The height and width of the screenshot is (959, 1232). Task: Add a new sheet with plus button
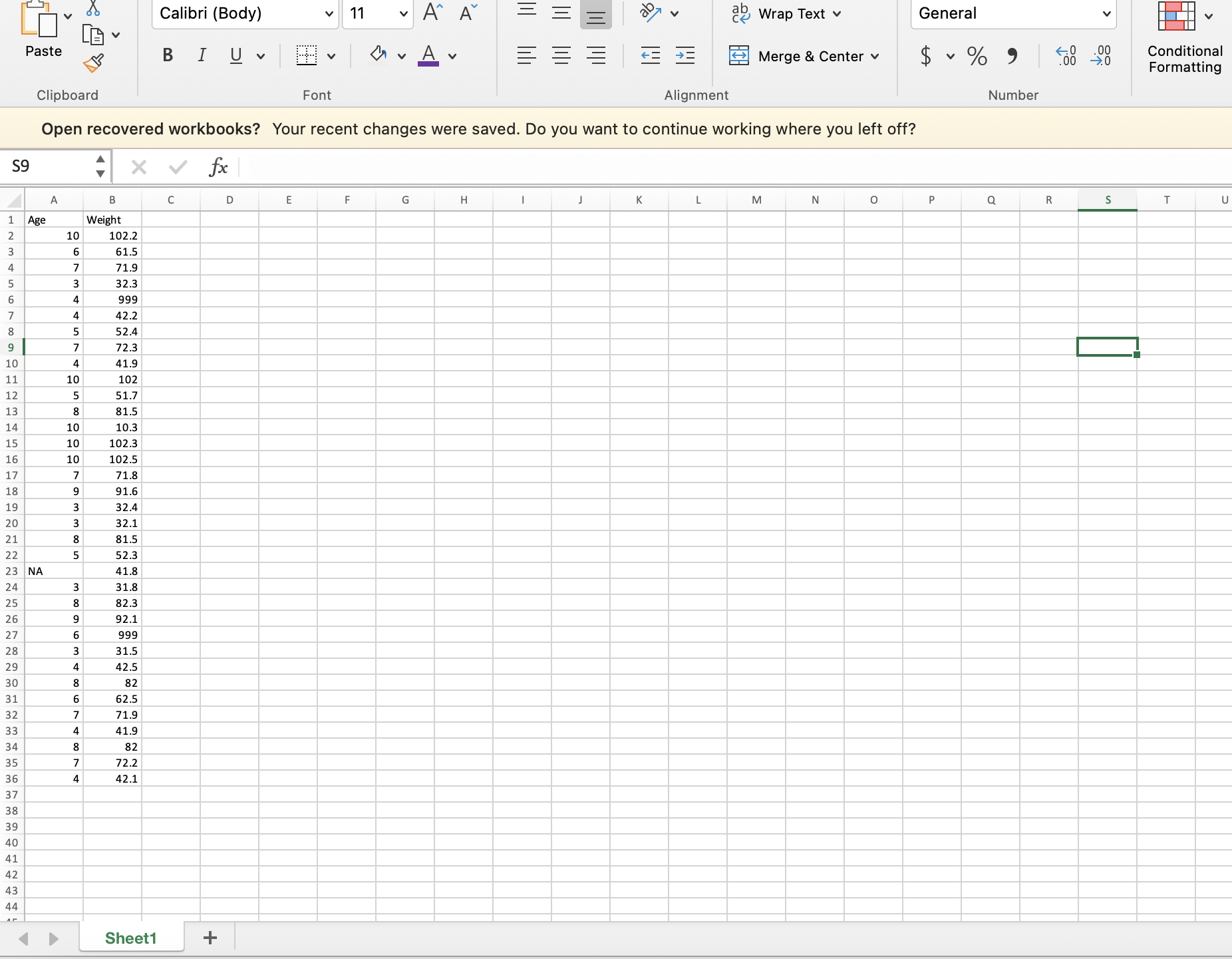(x=210, y=938)
